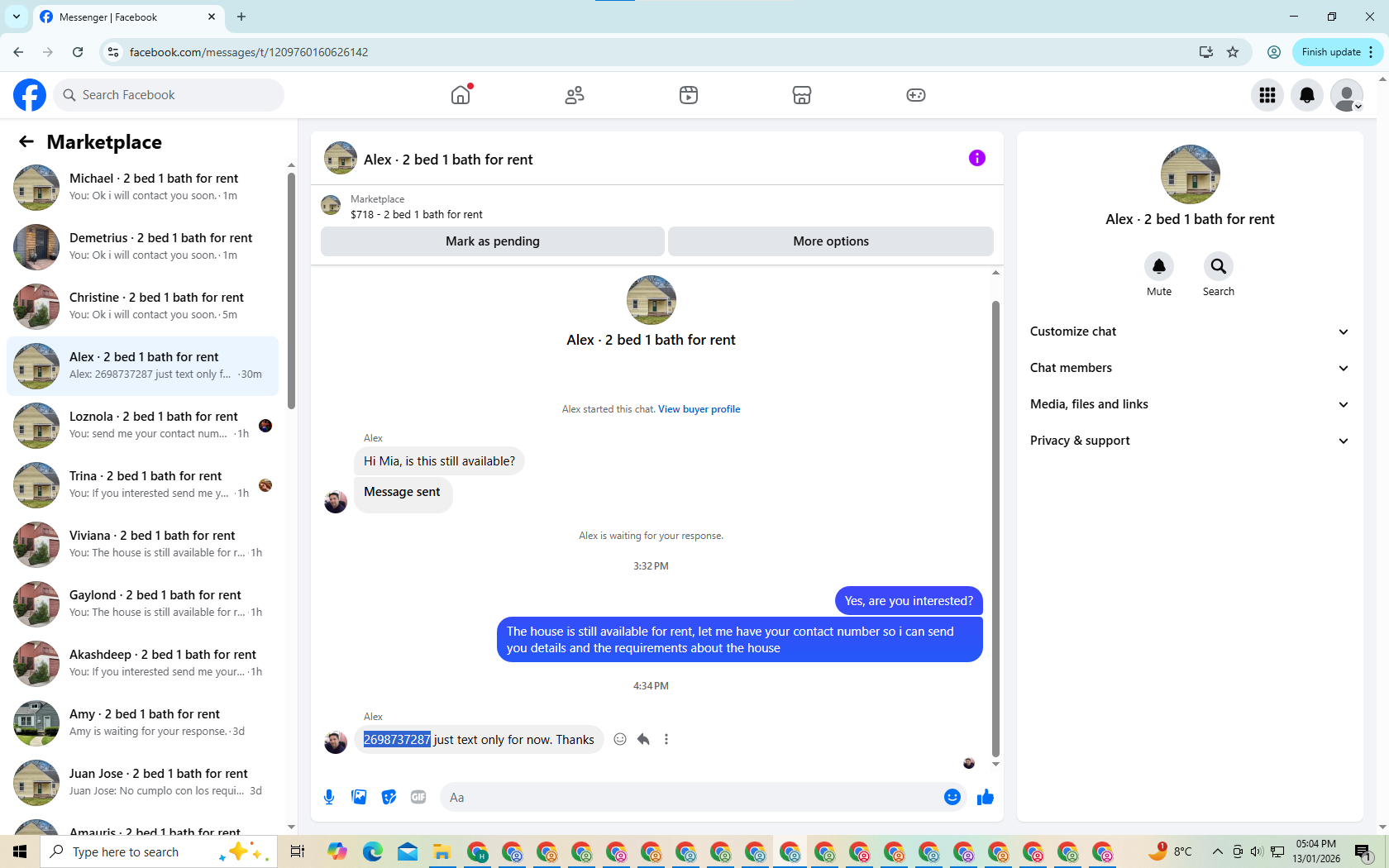Expand Privacy & support section
The image size is (1389, 868).
coord(1190,441)
